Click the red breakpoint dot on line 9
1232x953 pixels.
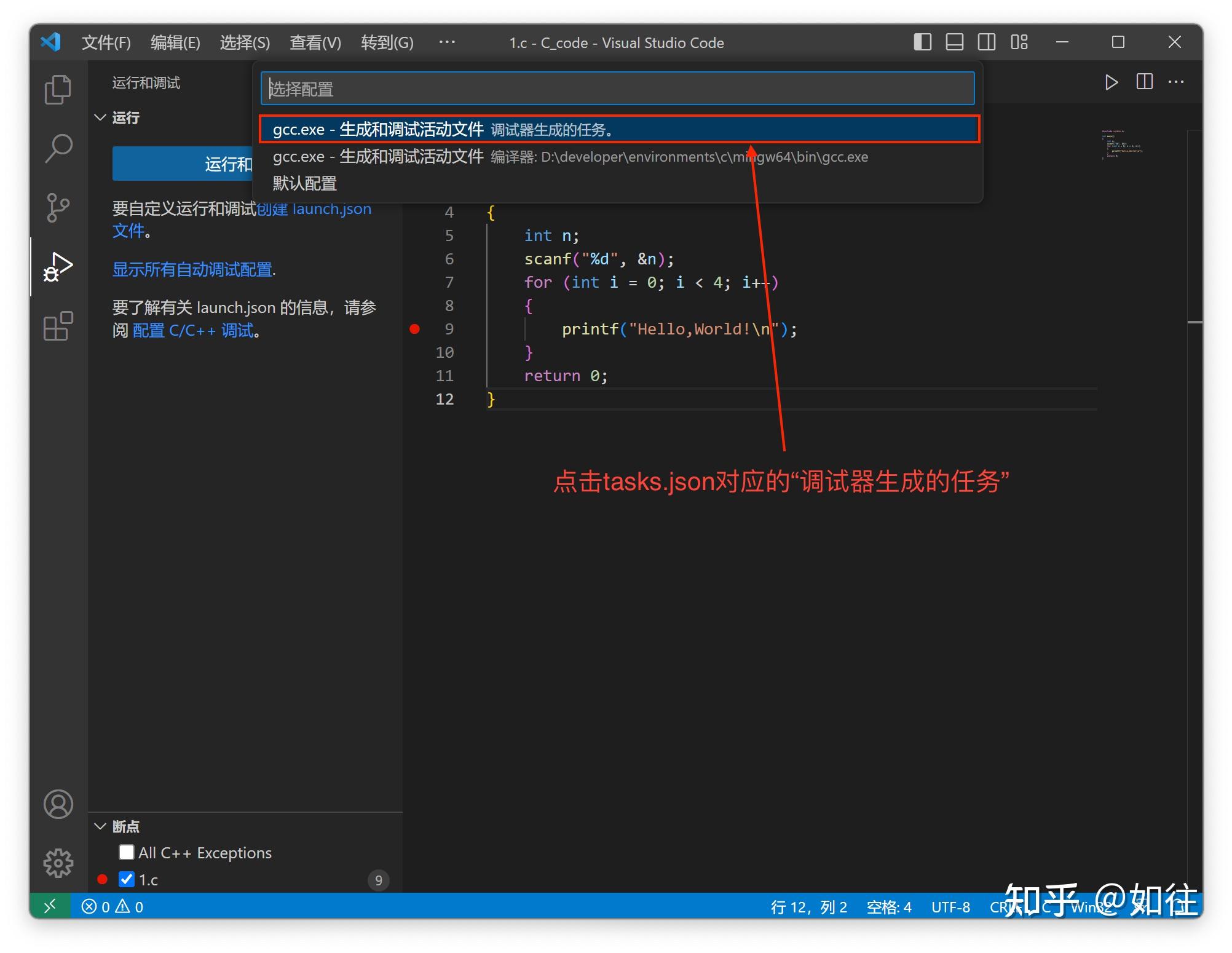point(416,329)
